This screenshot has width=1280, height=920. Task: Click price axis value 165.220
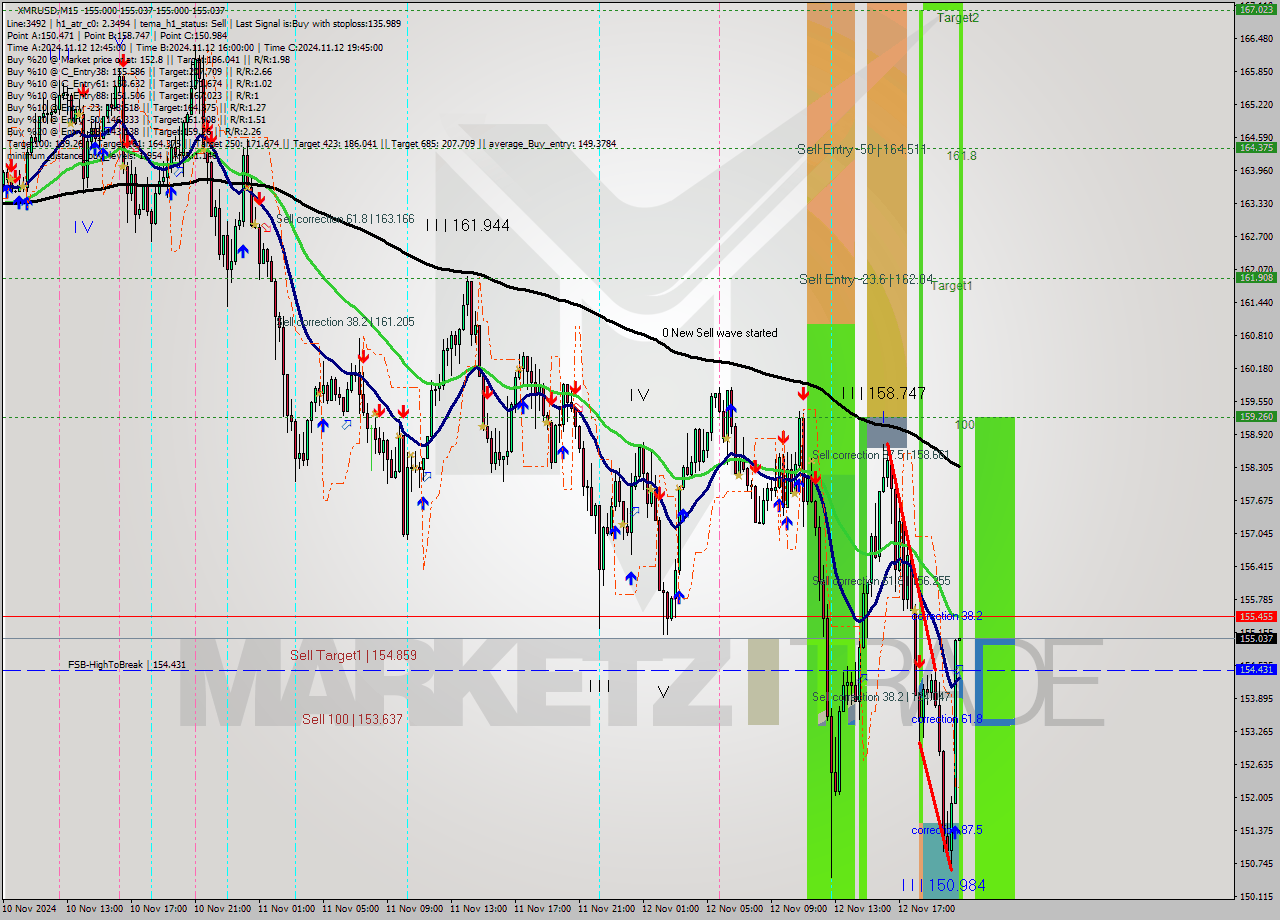(x=1255, y=105)
